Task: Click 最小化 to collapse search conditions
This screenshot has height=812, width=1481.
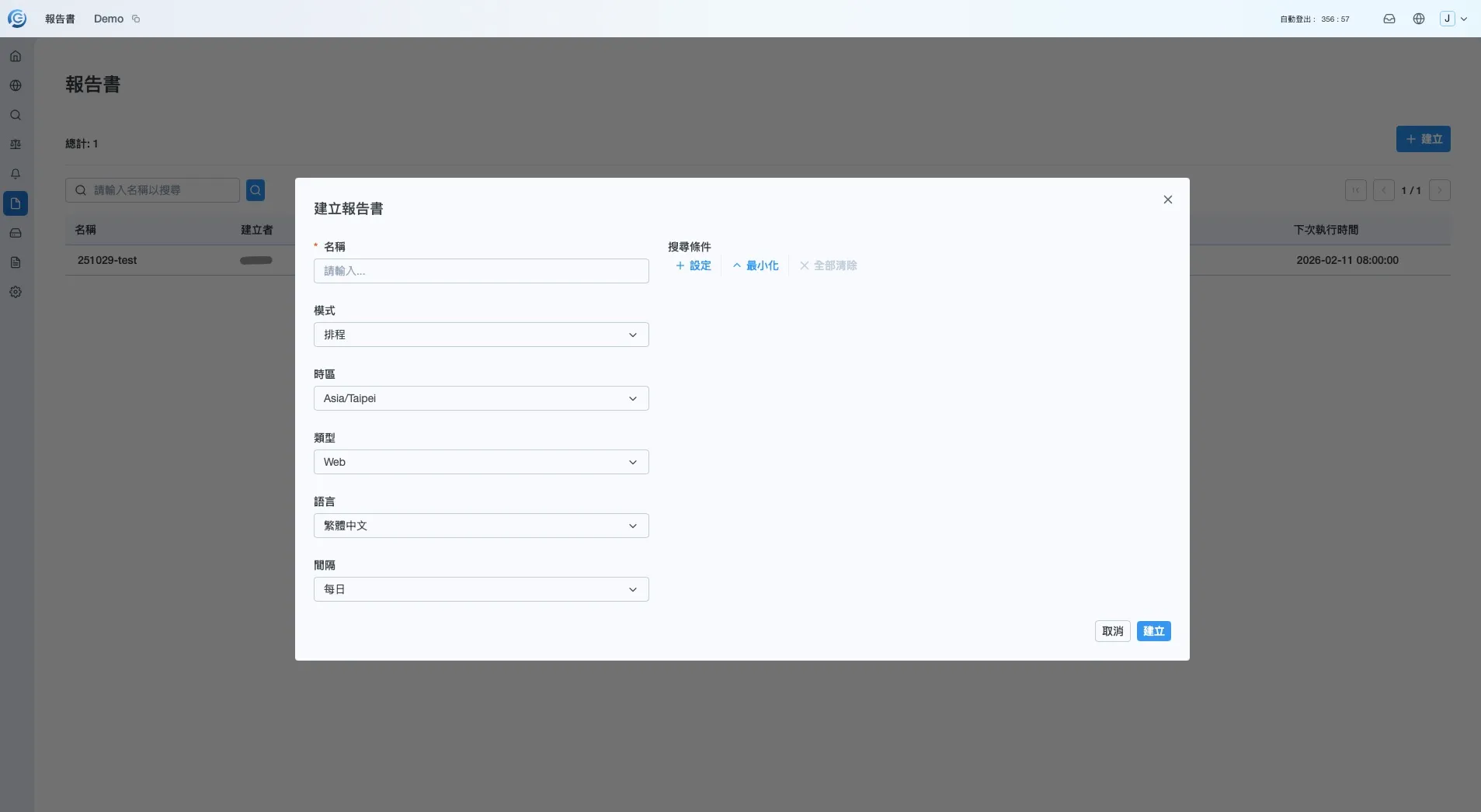Action: coord(755,265)
